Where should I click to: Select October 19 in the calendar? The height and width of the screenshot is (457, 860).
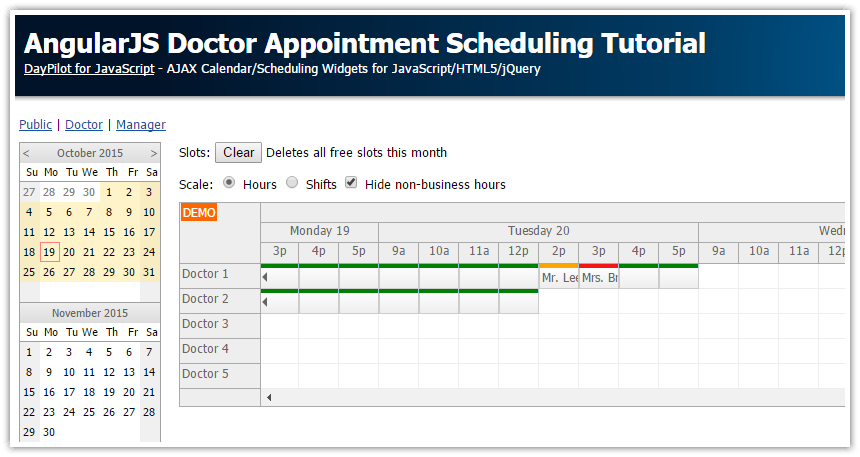click(x=49, y=252)
